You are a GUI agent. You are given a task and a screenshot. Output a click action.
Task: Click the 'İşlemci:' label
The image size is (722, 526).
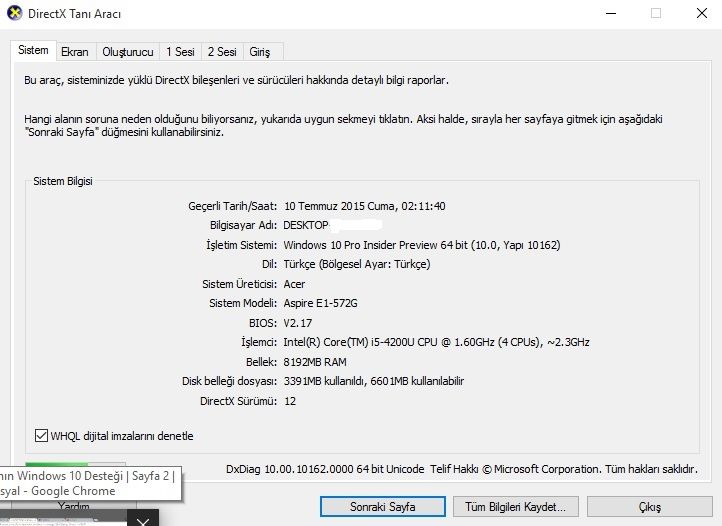(x=259, y=342)
